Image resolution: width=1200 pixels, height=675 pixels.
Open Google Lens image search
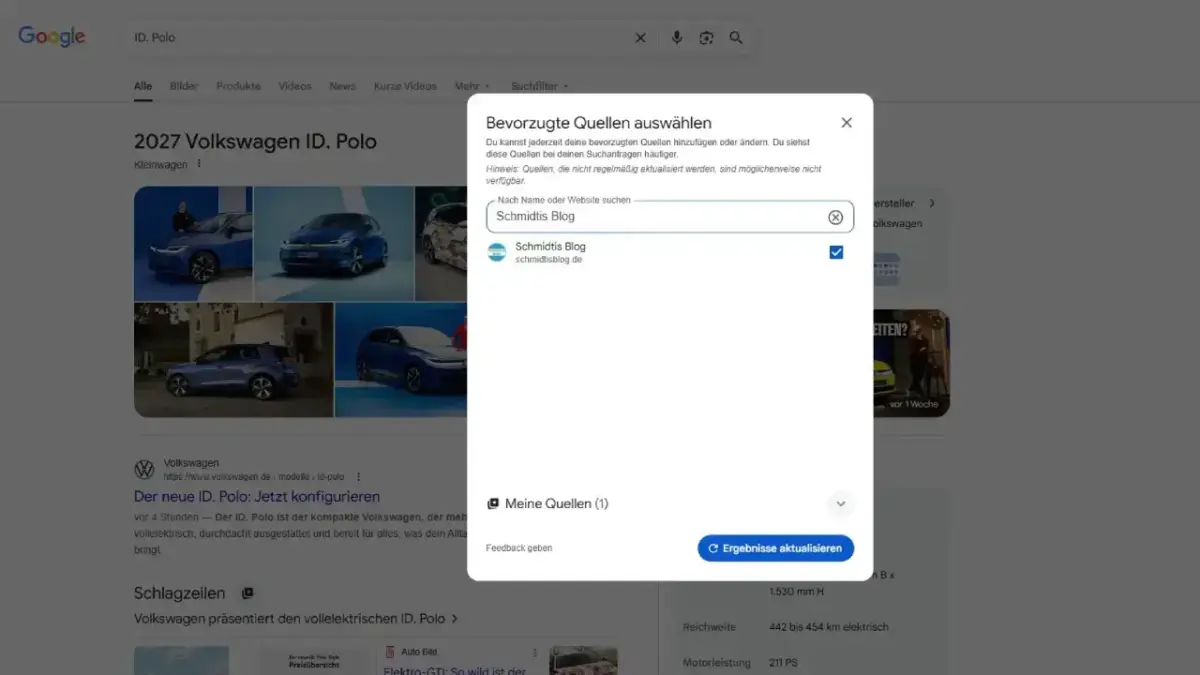(x=706, y=38)
